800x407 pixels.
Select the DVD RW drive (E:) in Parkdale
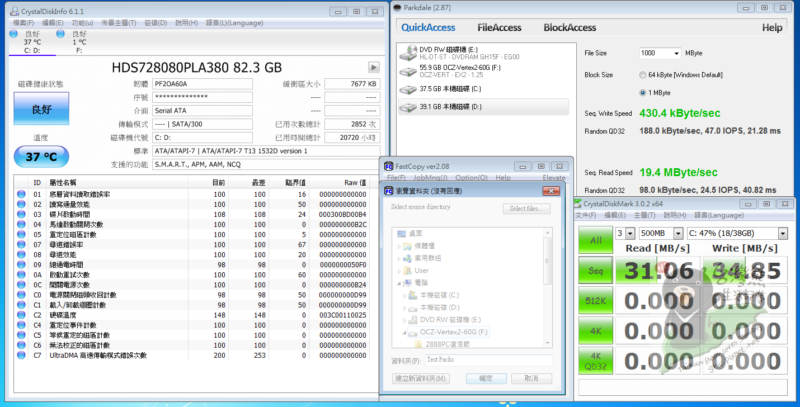tap(483, 53)
